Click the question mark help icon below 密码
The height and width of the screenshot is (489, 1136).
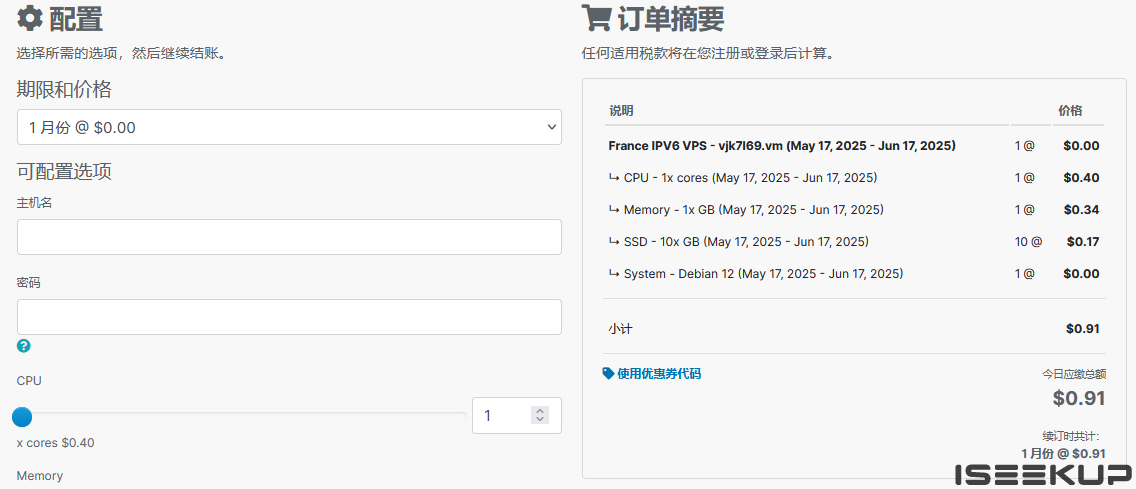24,346
